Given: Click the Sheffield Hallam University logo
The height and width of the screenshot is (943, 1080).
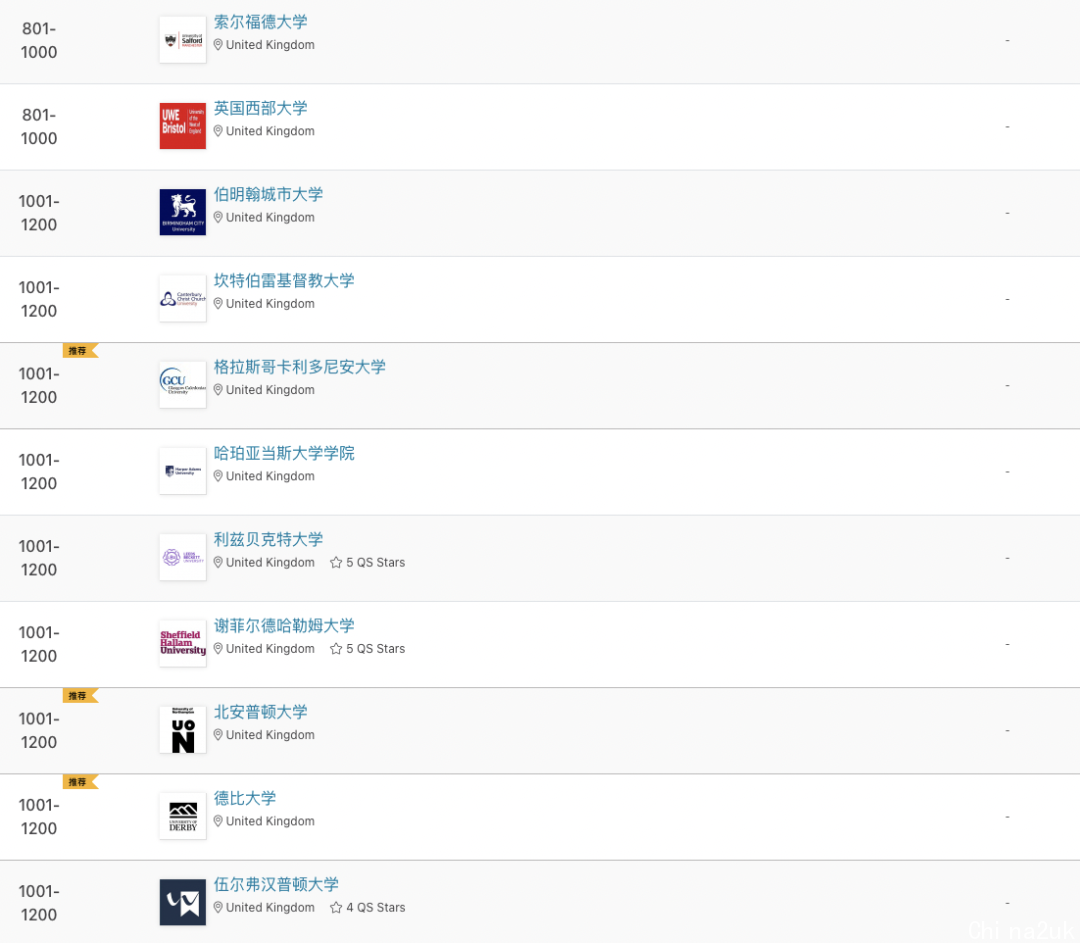Looking at the screenshot, I should point(183,643).
